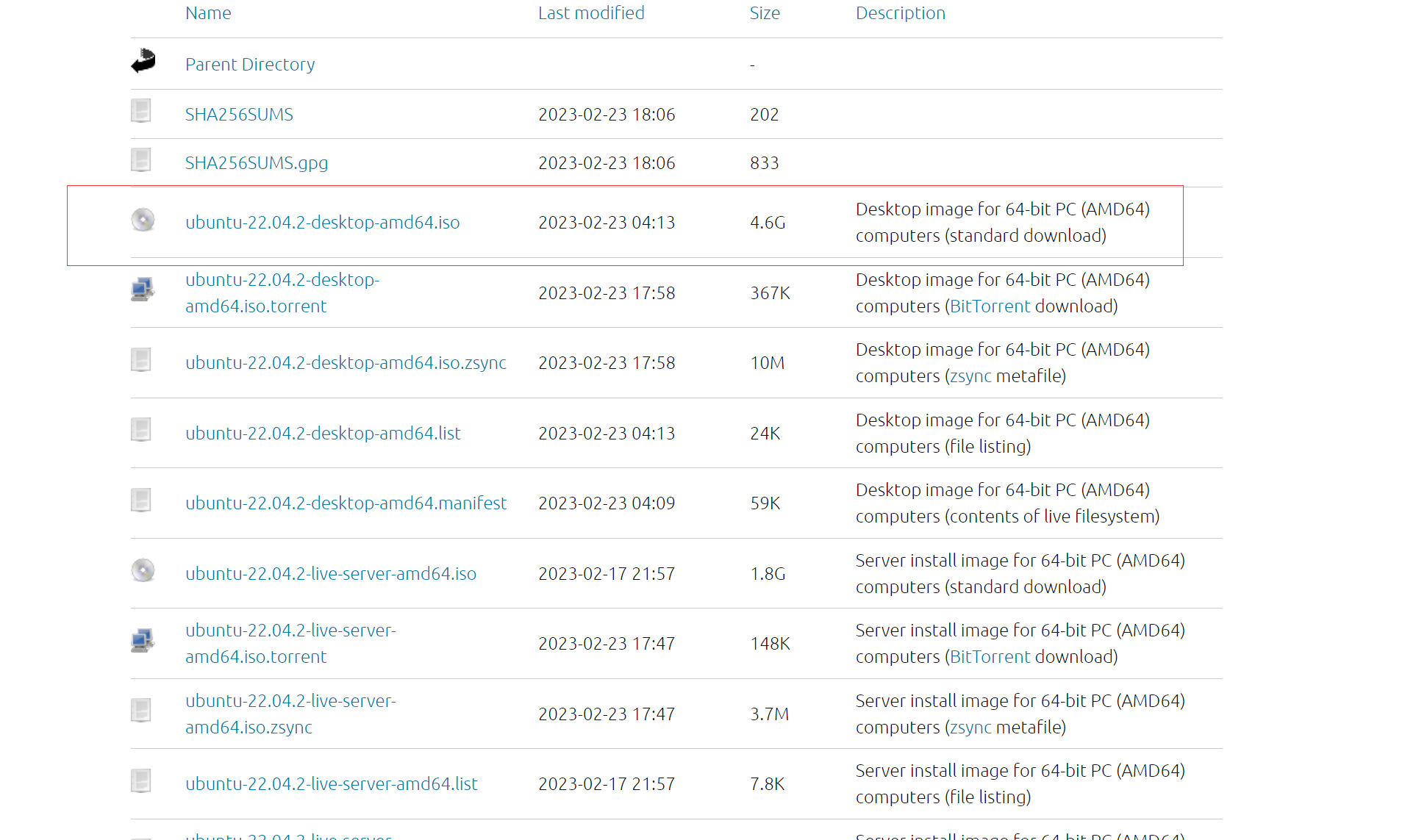Open ubuntu-22.04.2-live-server-amd64.iso.zsync link

point(290,714)
